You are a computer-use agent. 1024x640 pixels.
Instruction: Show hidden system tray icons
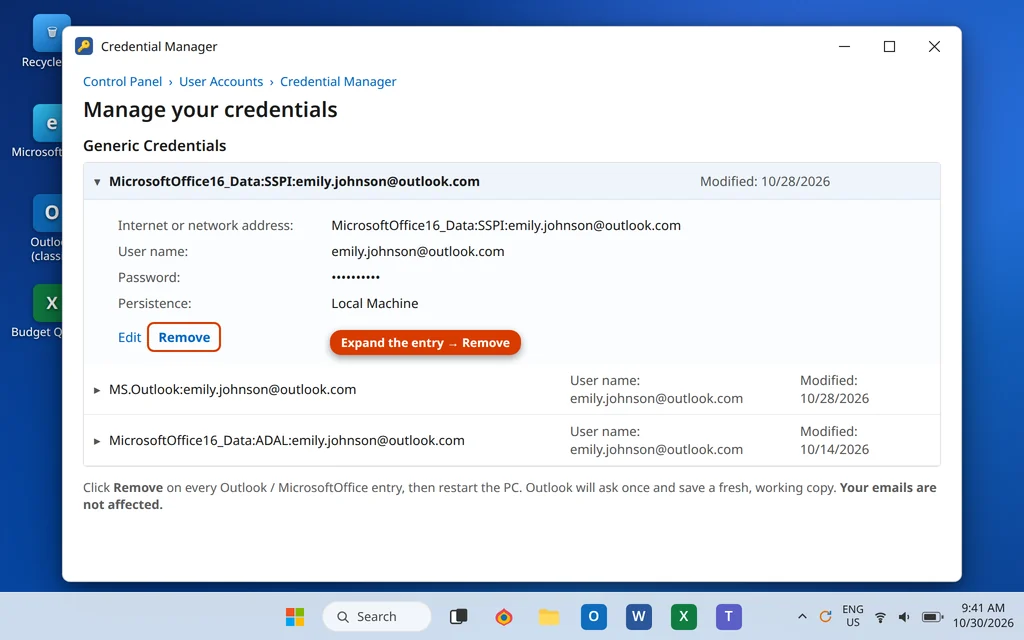click(802, 616)
